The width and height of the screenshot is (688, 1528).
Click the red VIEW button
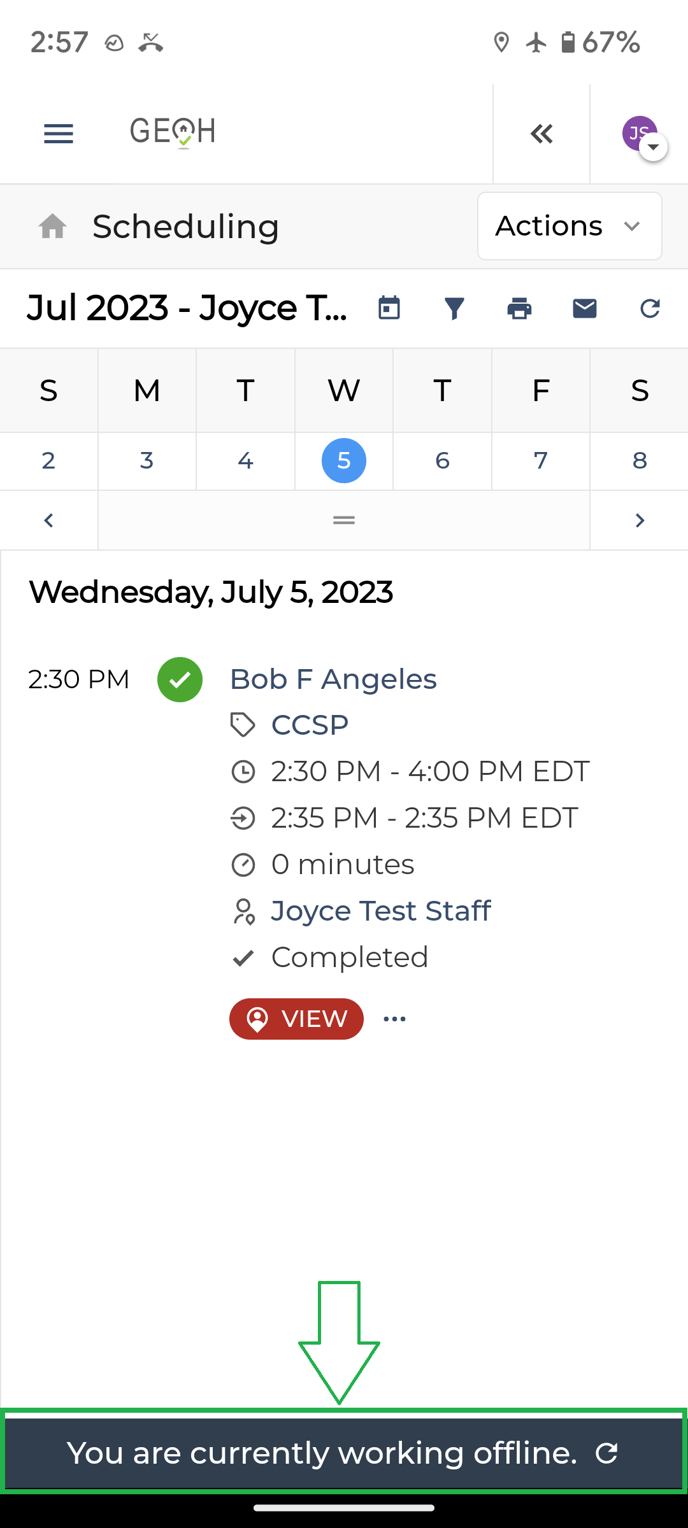click(296, 1019)
